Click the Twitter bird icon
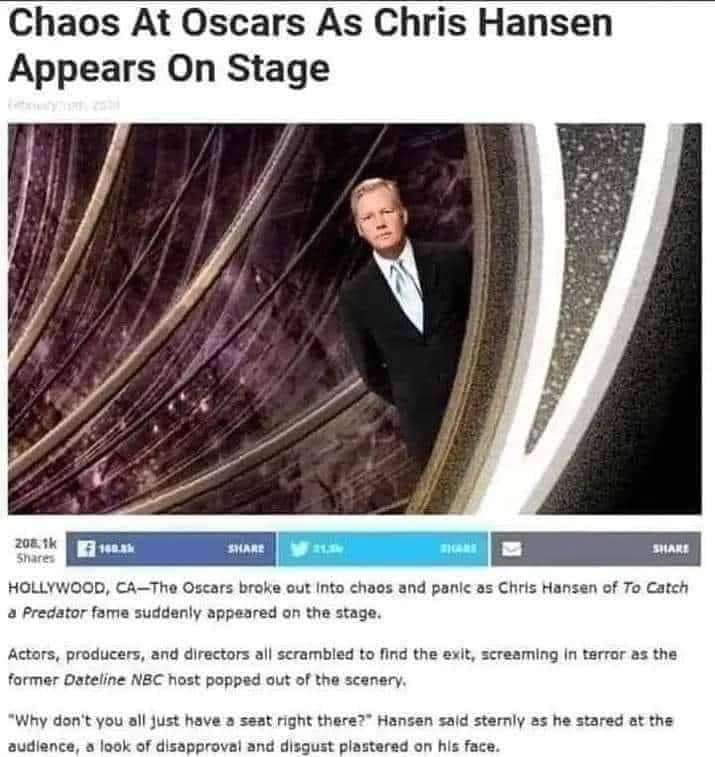 coord(299,549)
